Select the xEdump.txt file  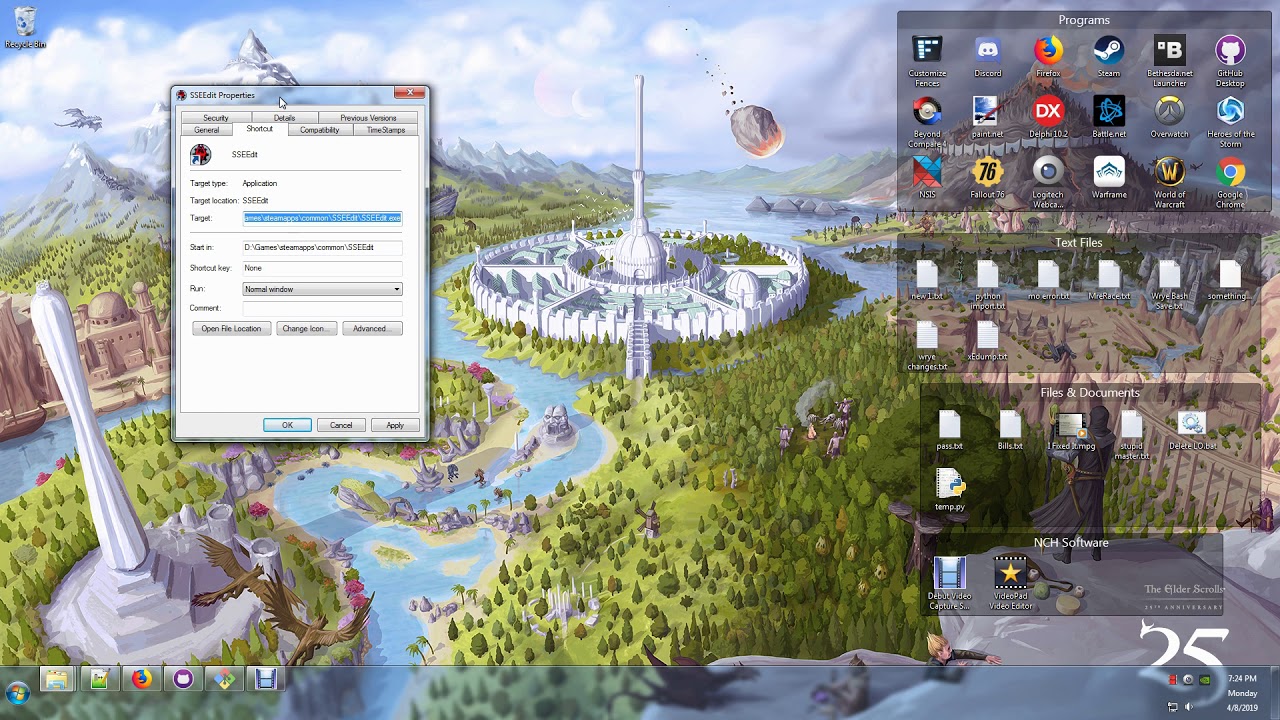click(x=987, y=340)
